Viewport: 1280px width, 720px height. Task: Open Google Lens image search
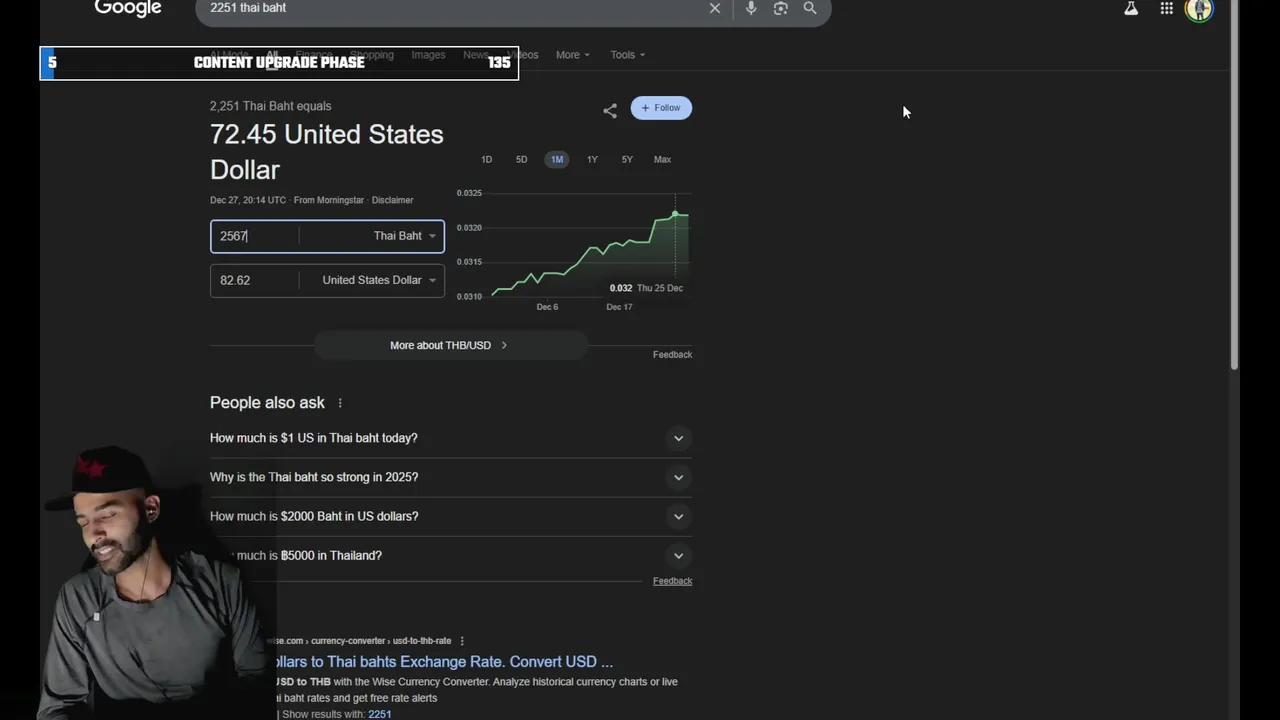tap(781, 8)
